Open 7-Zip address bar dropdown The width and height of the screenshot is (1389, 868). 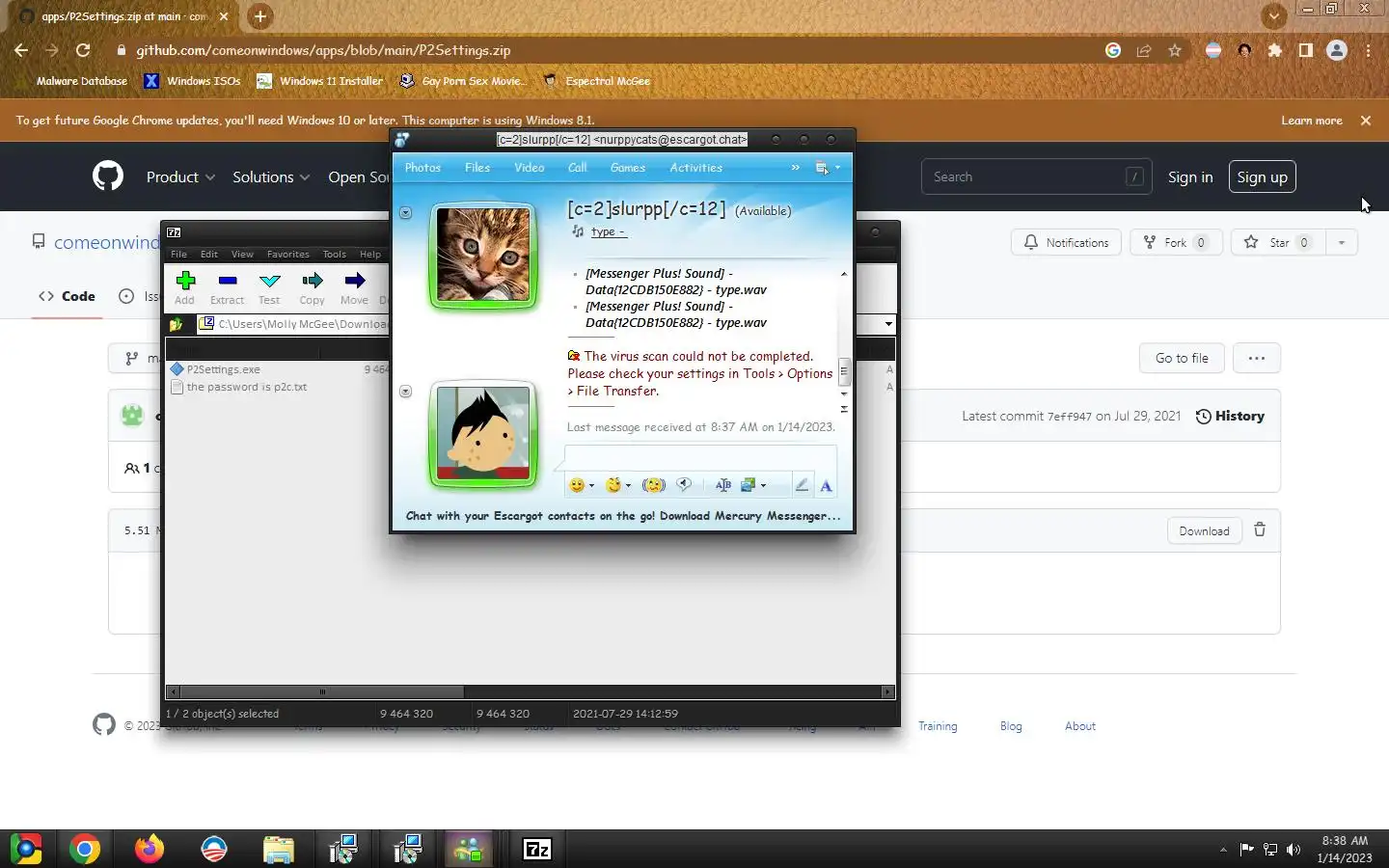click(x=888, y=324)
